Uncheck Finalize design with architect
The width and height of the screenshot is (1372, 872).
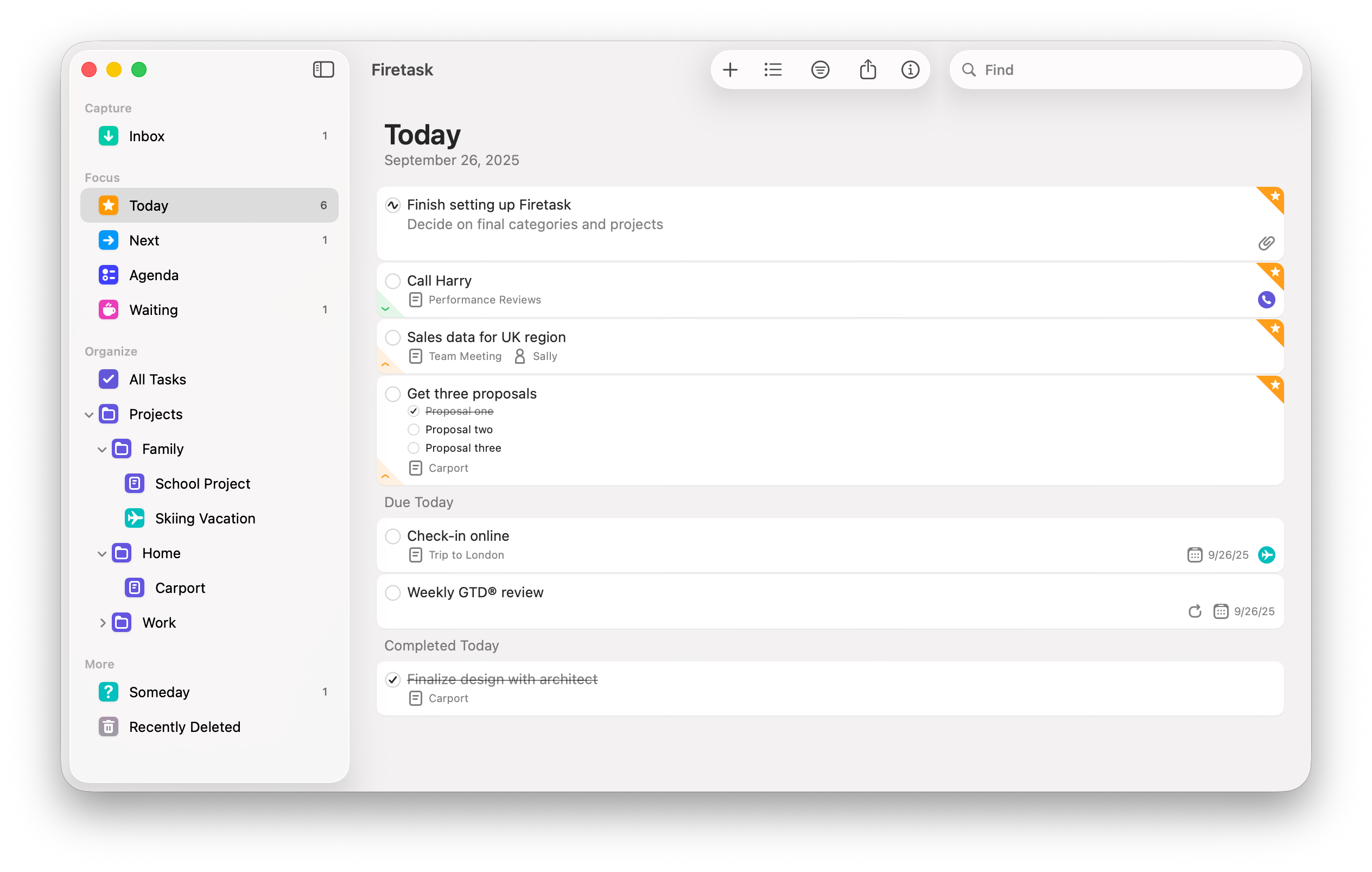(392, 679)
